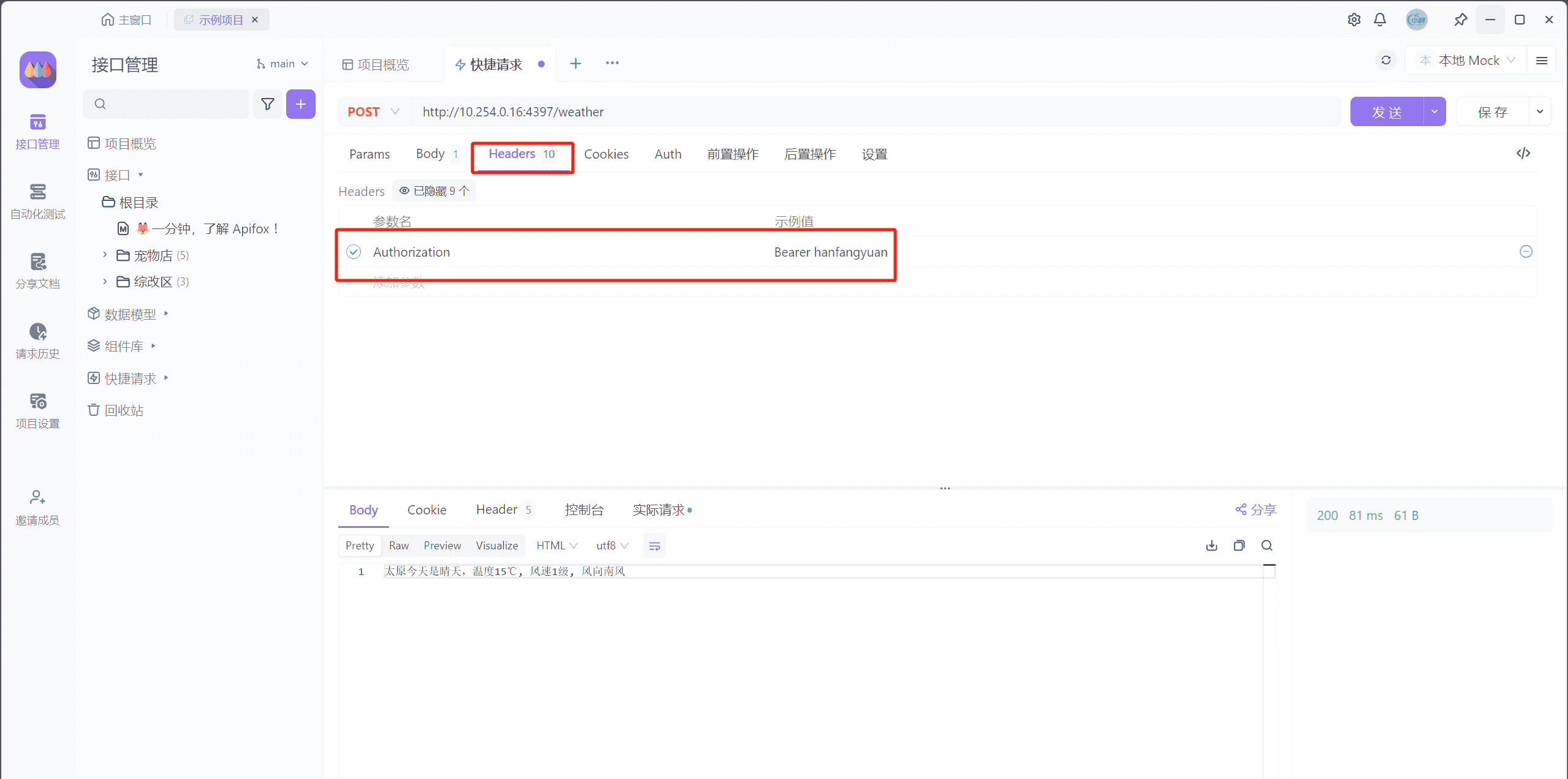The image size is (1568, 779).
Task: Click the download response icon
Action: click(x=1211, y=545)
